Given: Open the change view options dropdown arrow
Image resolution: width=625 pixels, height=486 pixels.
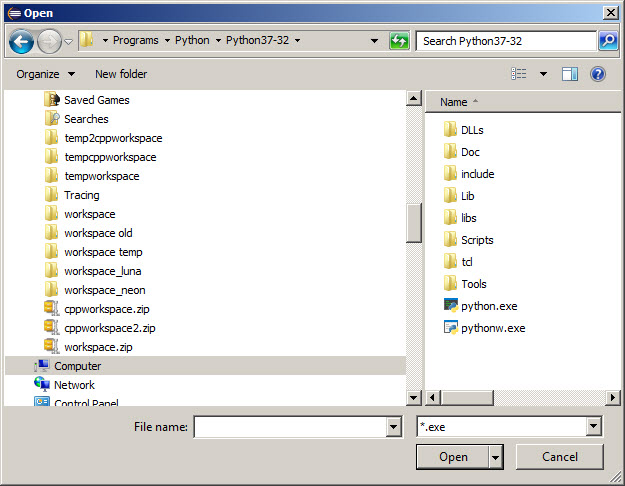Looking at the screenshot, I should 543,74.
